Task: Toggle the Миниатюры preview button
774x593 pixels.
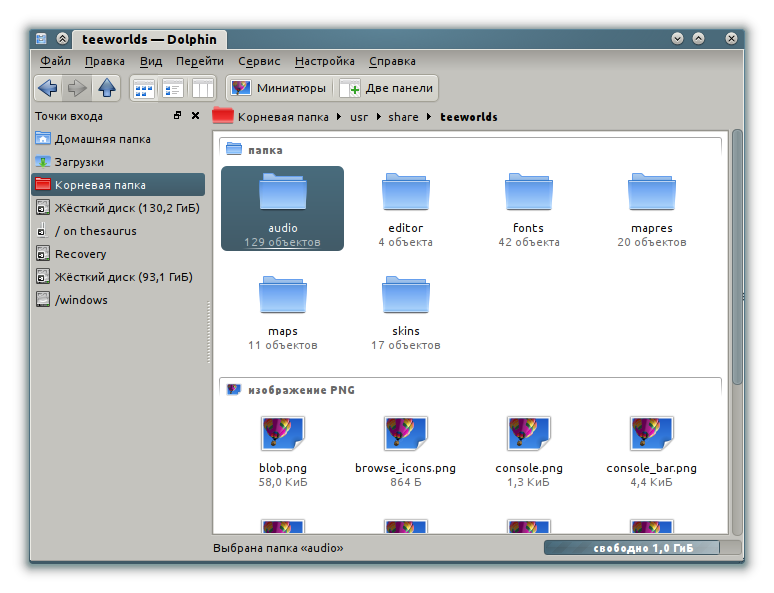Action: coord(279,88)
